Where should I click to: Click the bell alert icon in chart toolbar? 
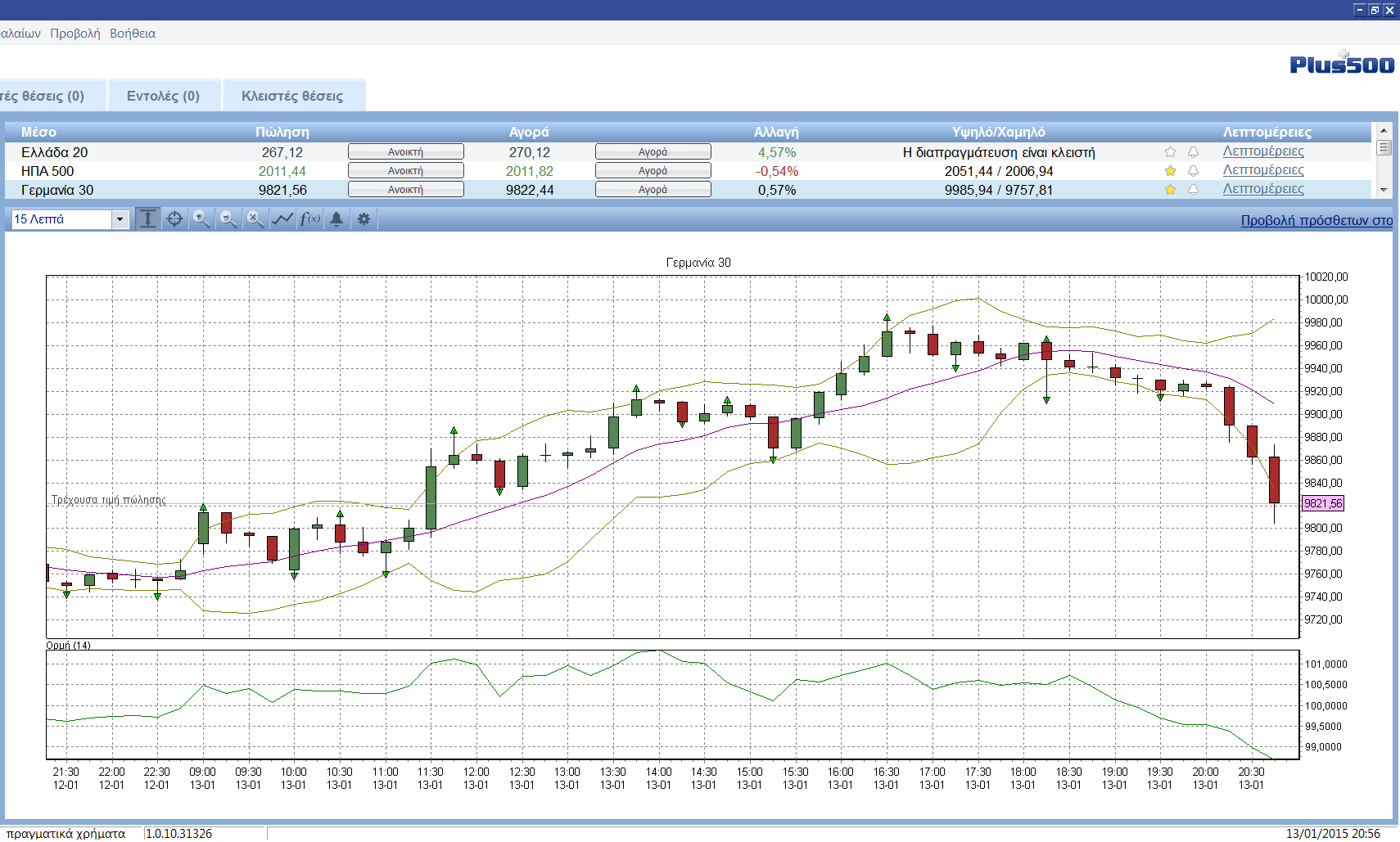(336, 219)
